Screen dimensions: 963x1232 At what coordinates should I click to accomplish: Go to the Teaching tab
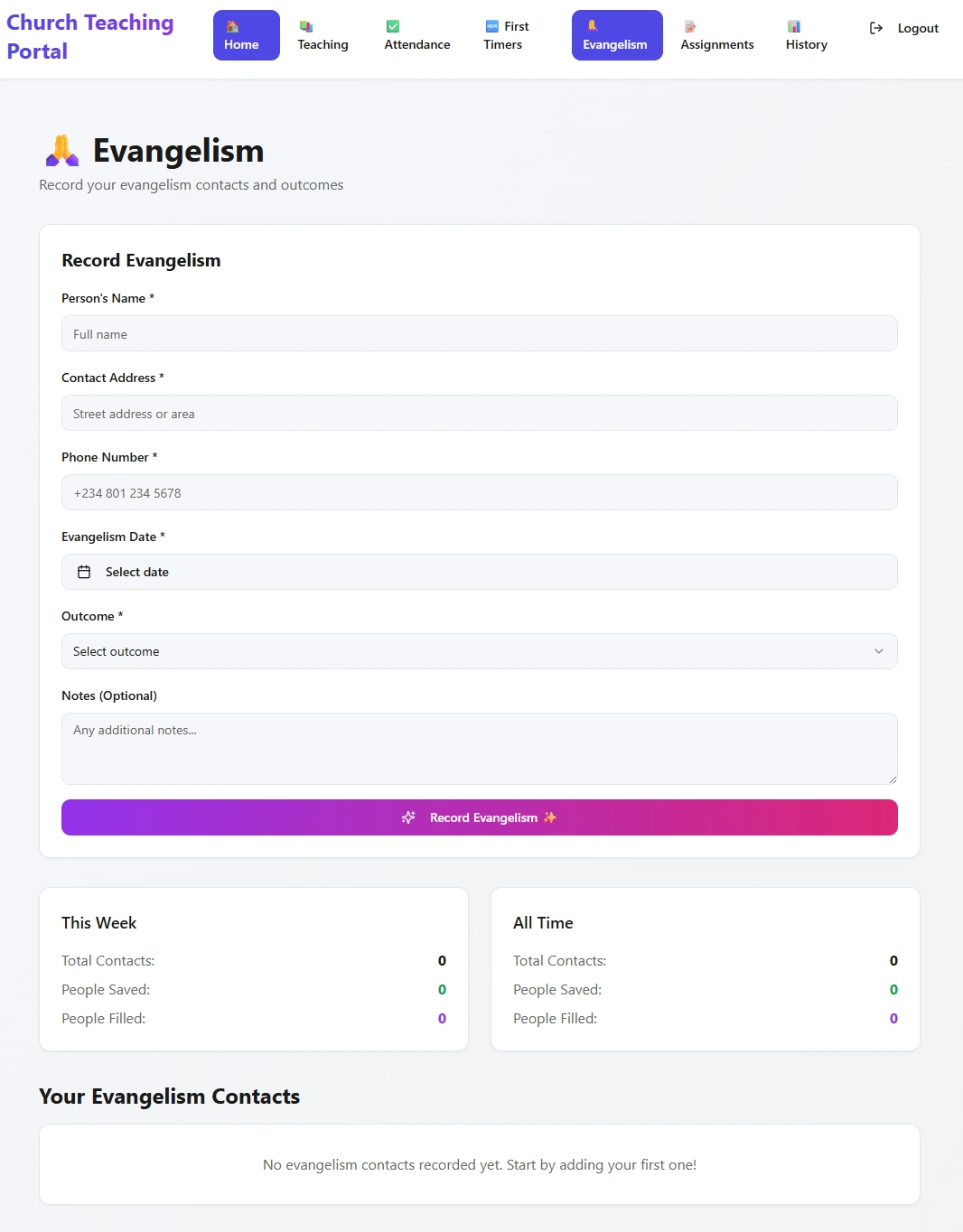[x=323, y=35]
